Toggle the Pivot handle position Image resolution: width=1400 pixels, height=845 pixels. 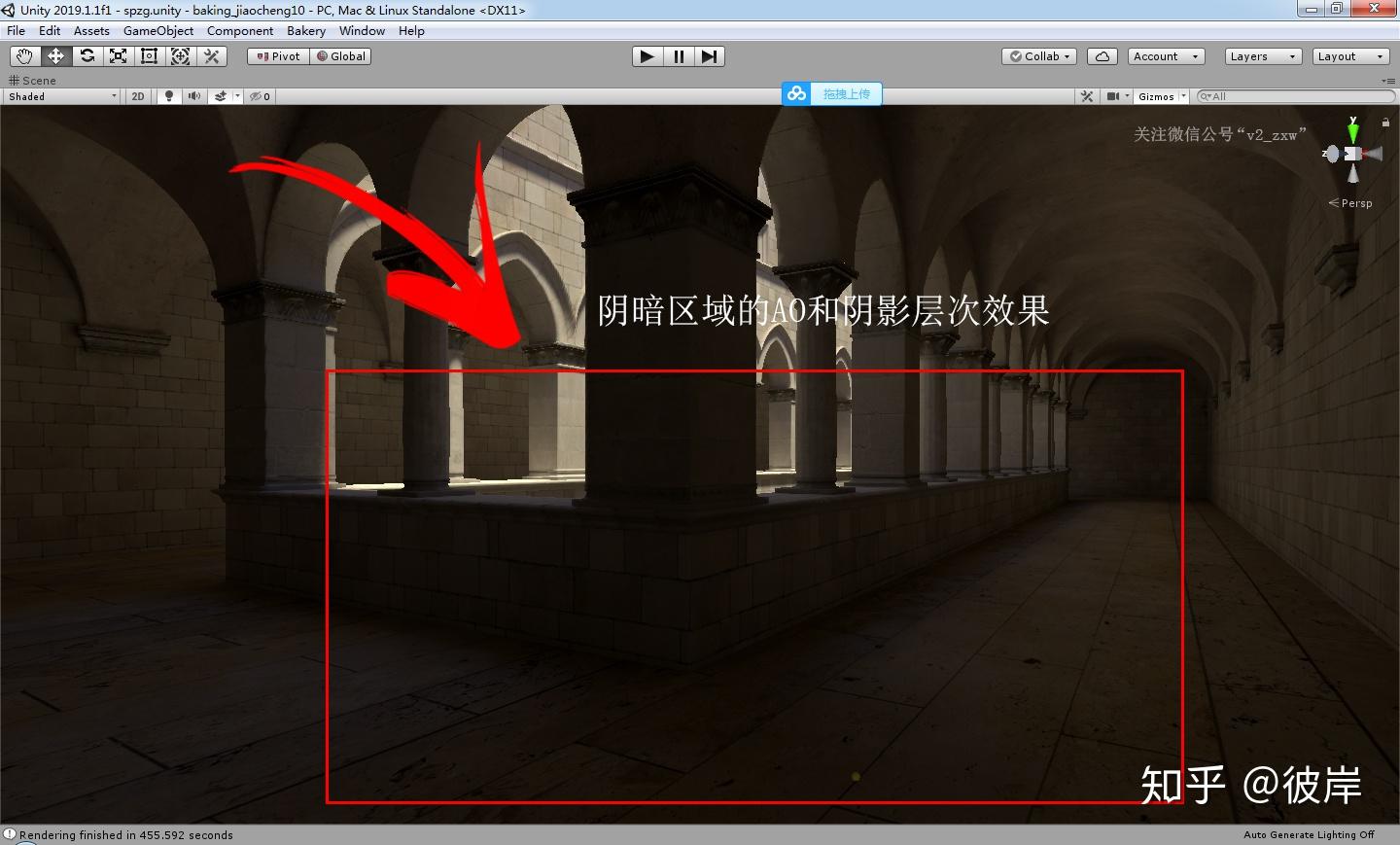coord(279,56)
